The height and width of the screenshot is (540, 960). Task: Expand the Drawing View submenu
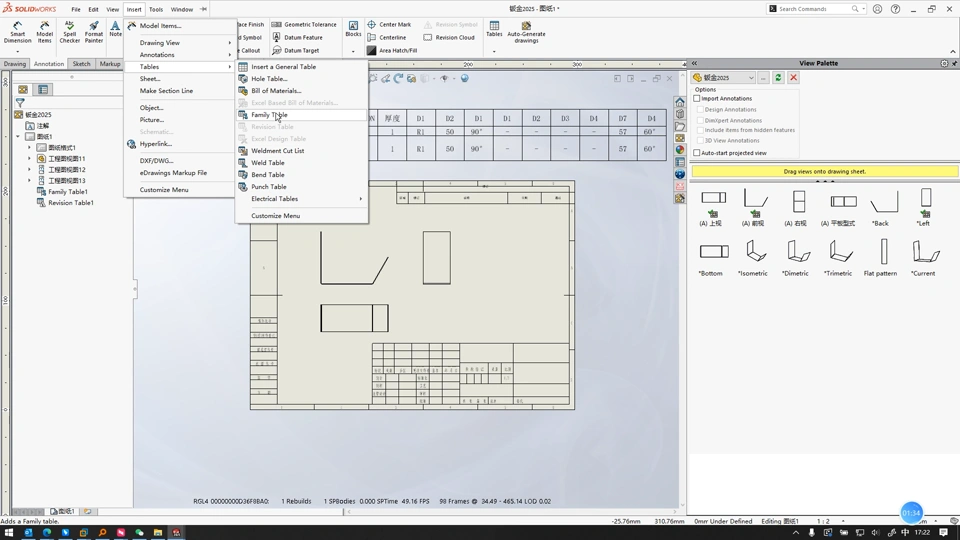click(x=180, y=43)
